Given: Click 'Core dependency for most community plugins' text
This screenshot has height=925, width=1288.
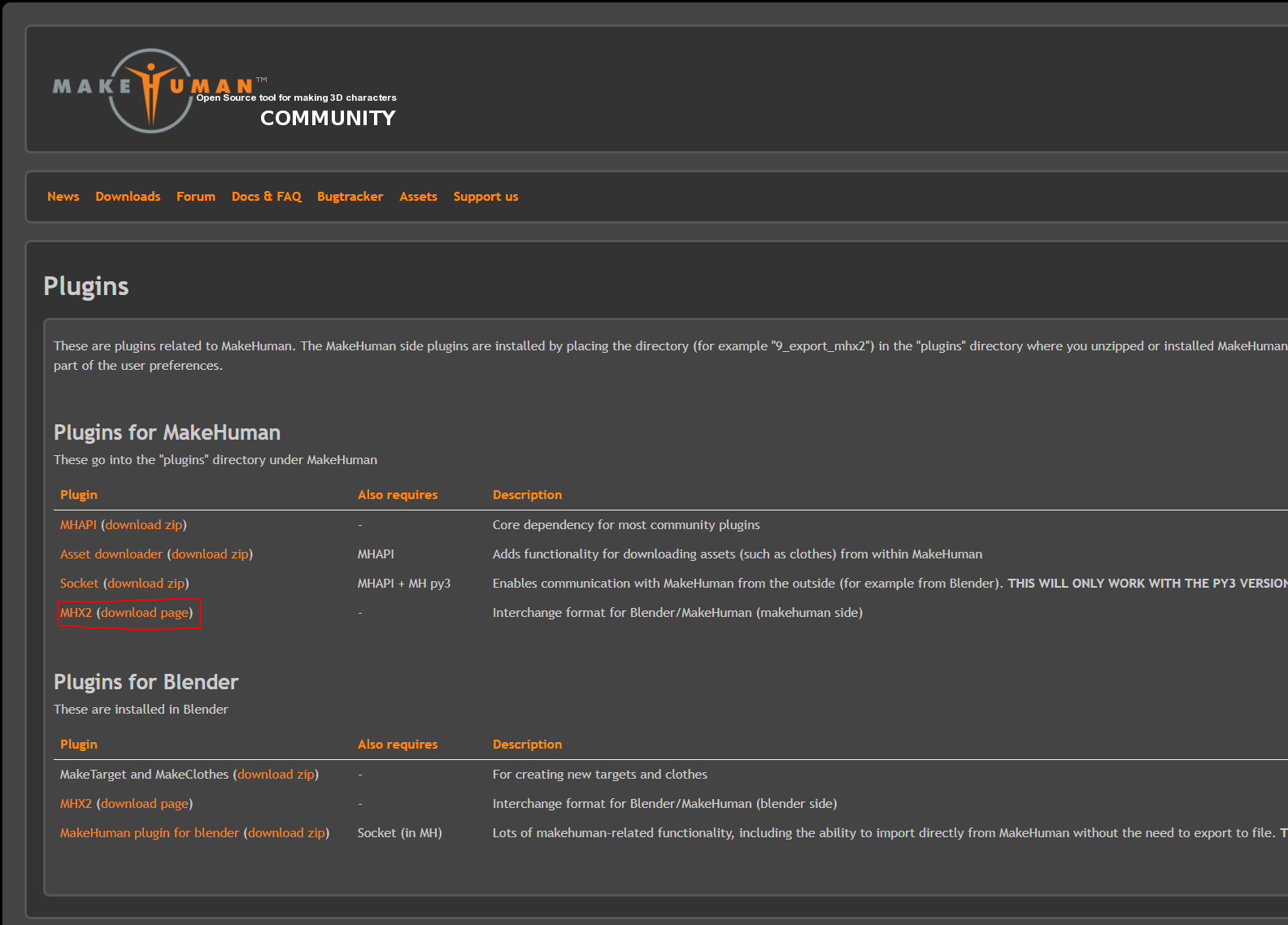Looking at the screenshot, I should point(626,525).
